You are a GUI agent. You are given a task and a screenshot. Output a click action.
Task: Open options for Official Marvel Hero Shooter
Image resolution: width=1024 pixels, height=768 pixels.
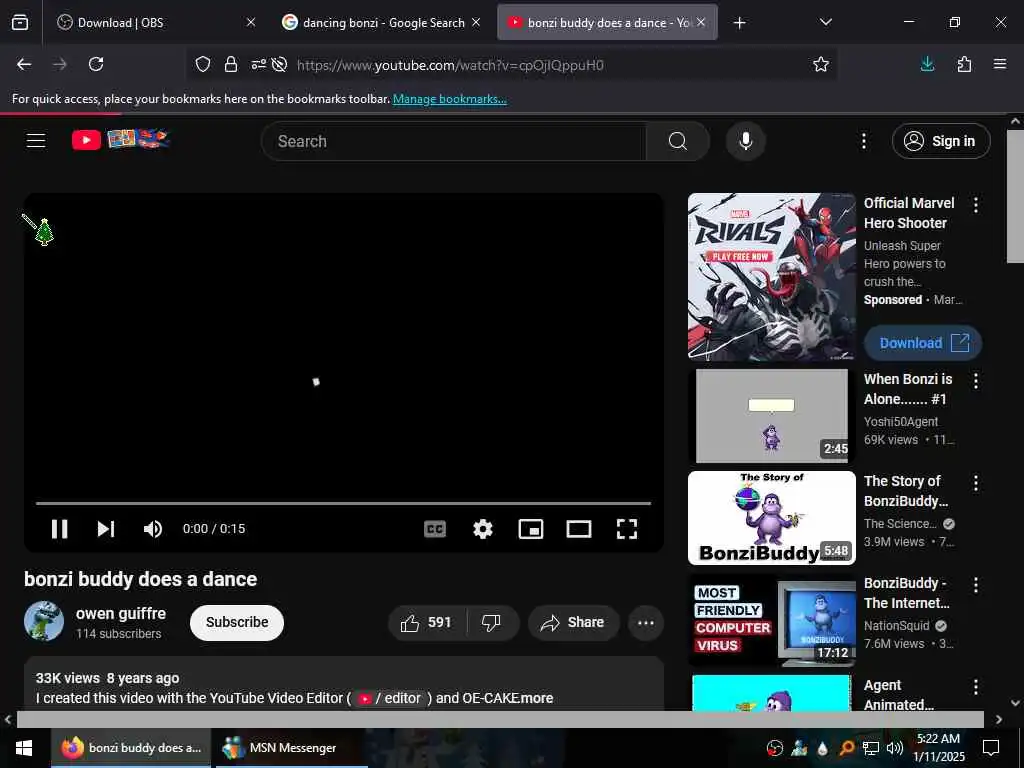point(976,205)
